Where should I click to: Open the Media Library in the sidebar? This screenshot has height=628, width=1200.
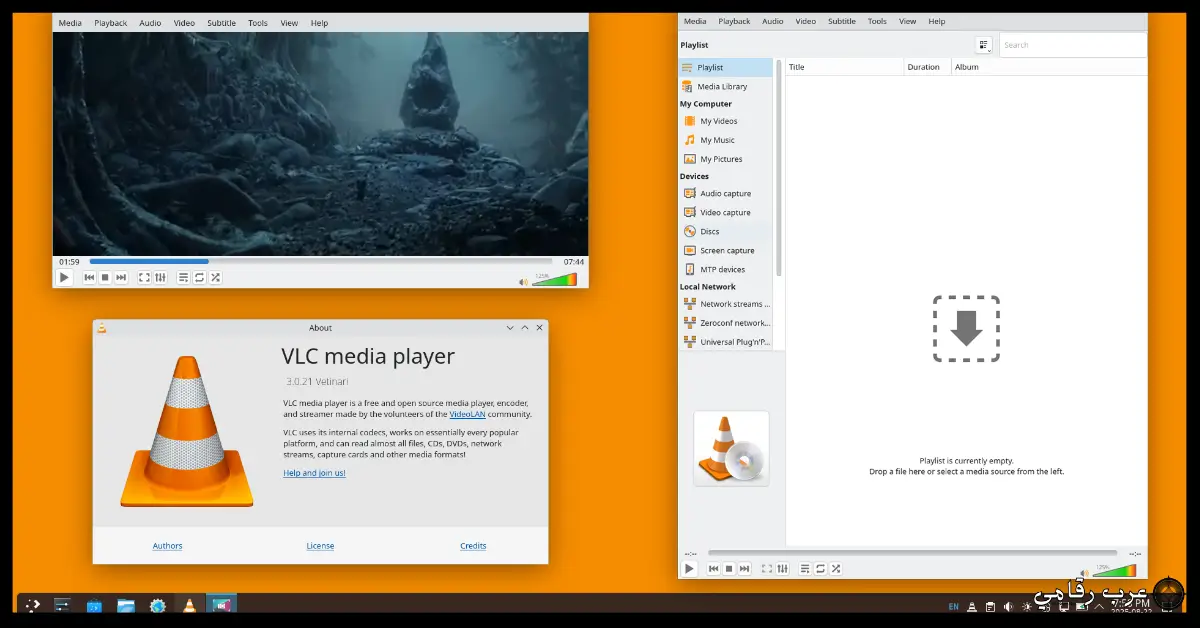click(721, 86)
